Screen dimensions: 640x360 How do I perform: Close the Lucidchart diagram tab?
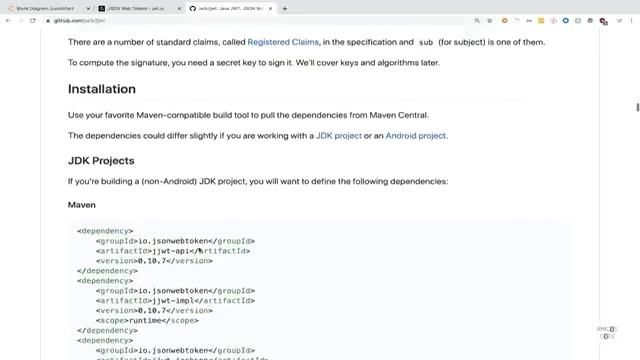pyautogui.click(x=88, y=8)
